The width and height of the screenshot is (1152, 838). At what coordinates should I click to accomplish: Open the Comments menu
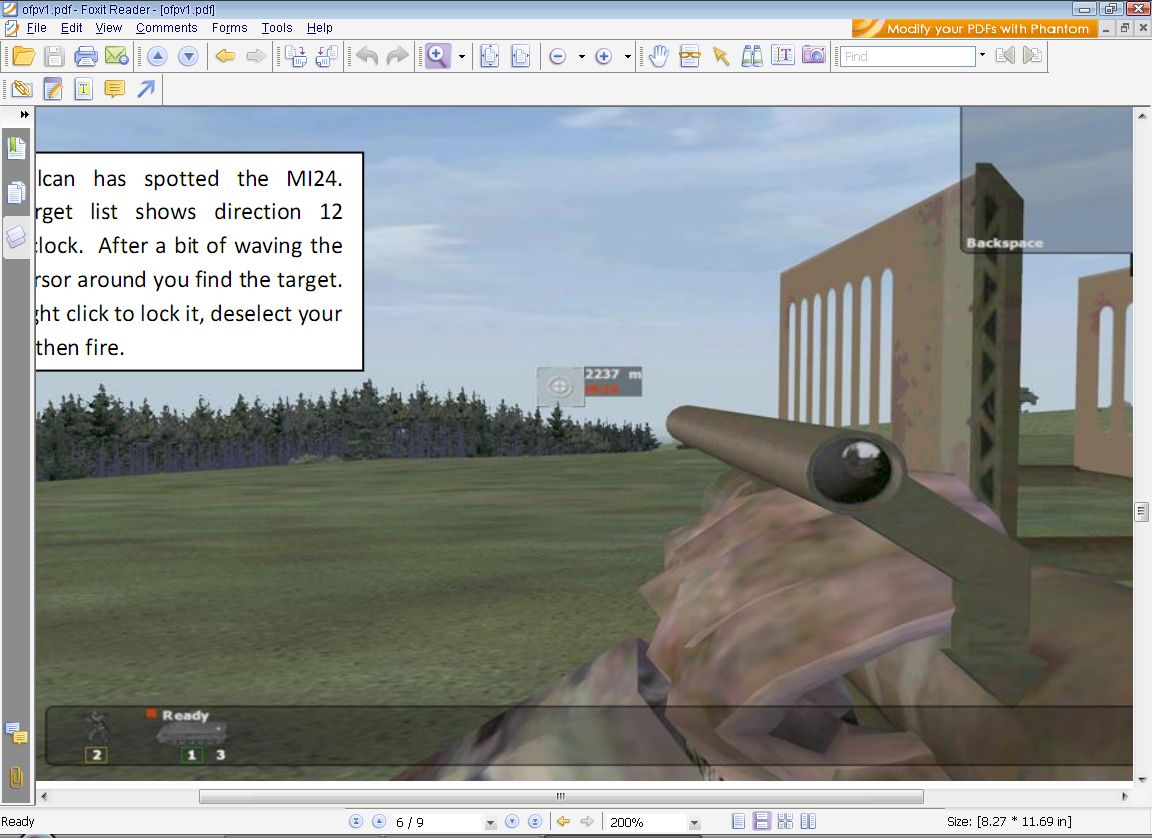[x=167, y=28]
